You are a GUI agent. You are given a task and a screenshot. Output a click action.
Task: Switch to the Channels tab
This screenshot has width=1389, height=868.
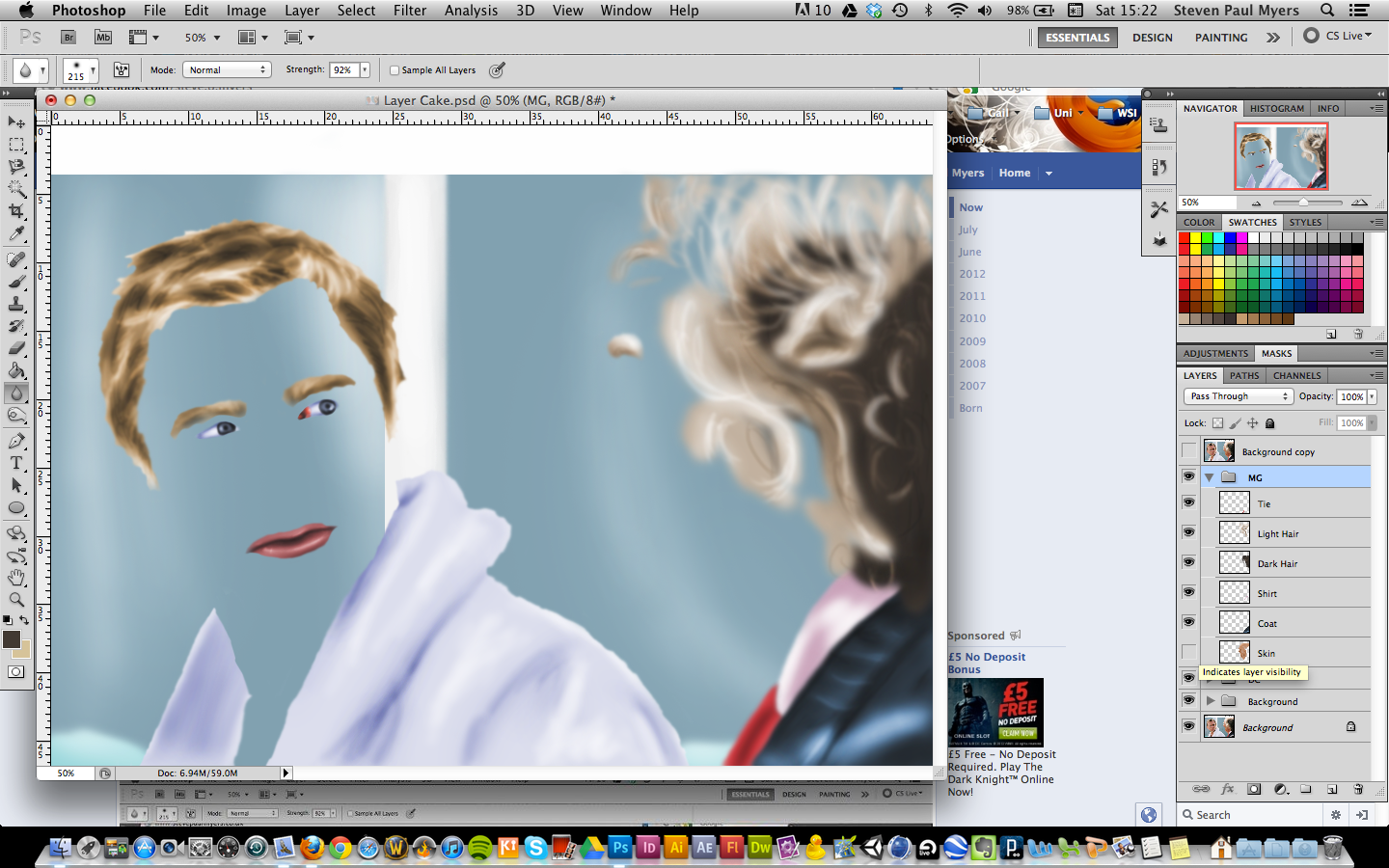click(x=1296, y=375)
